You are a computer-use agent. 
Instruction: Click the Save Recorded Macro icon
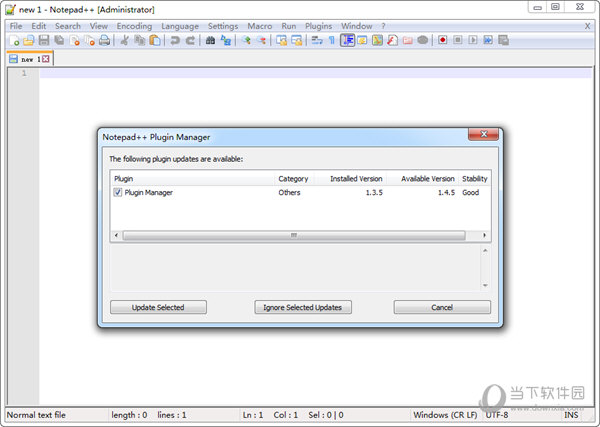[504, 40]
